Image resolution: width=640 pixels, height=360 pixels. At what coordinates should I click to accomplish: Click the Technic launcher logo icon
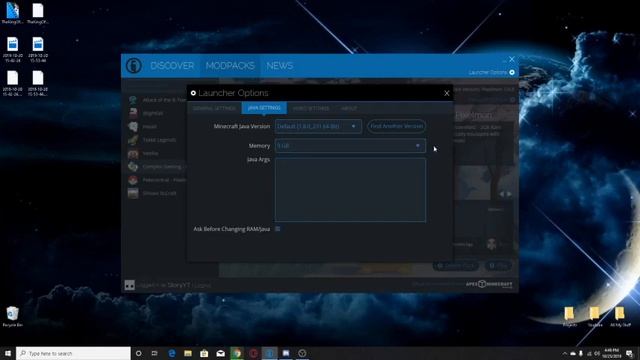coord(133,66)
